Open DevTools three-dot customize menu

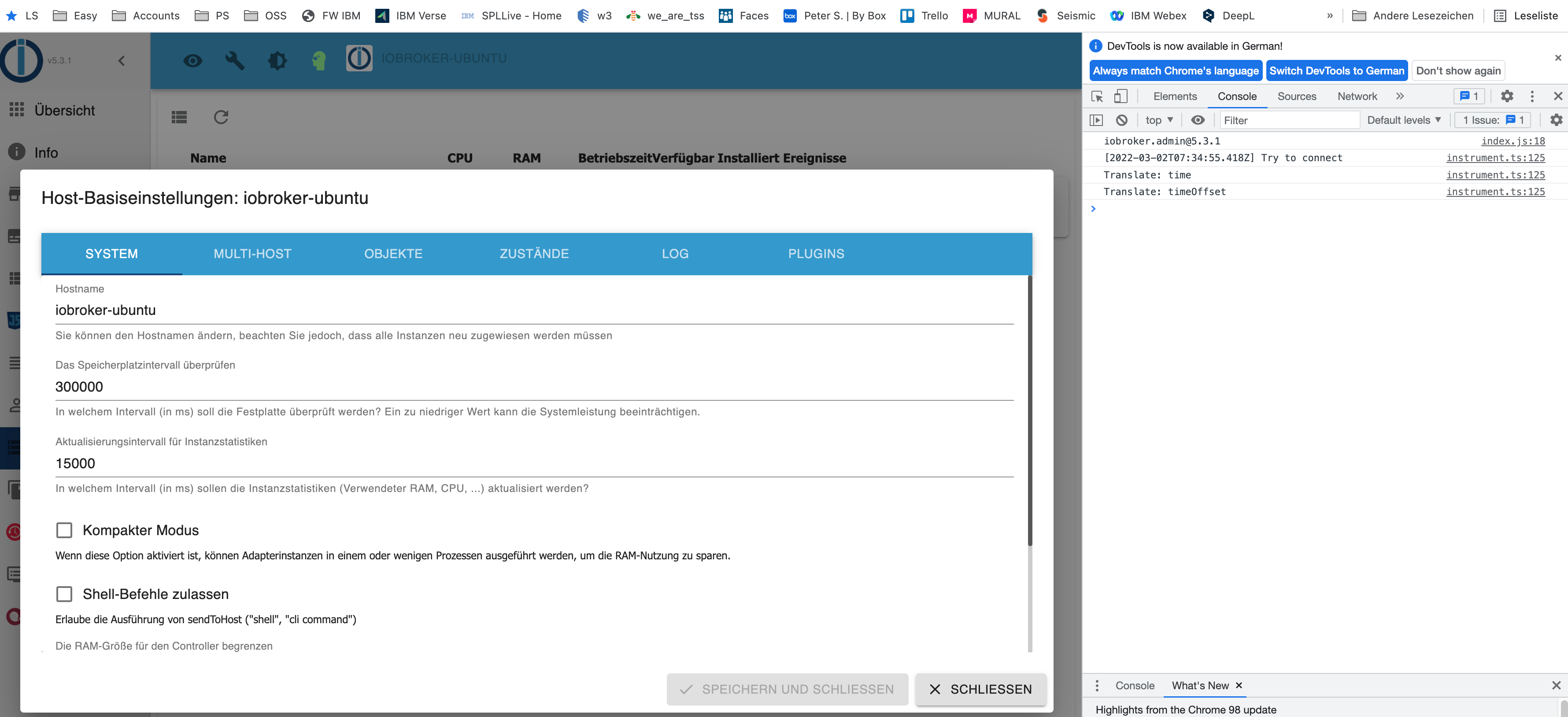pyautogui.click(x=1532, y=96)
